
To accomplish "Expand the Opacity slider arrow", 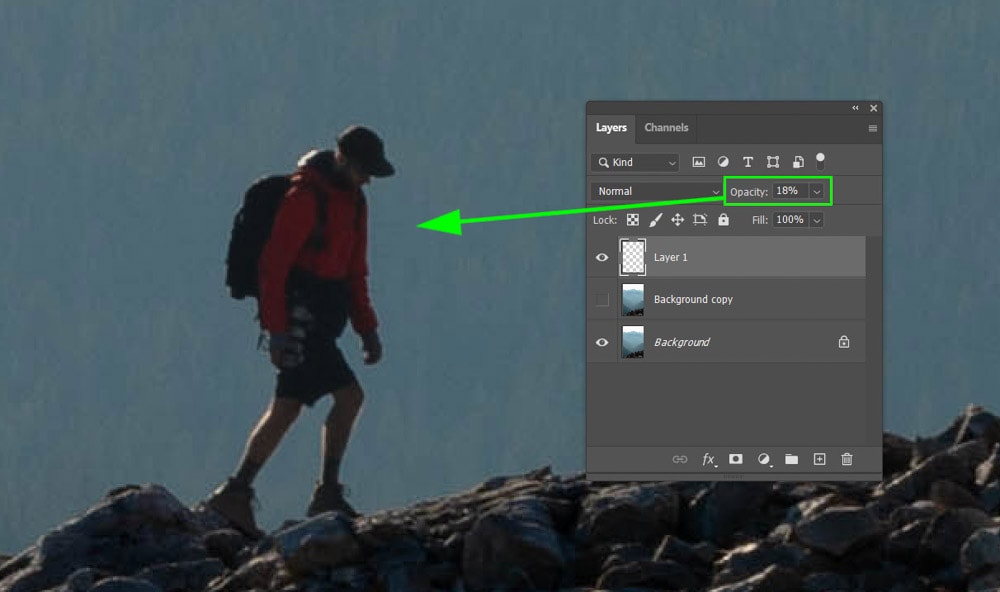I will pos(817,191).
